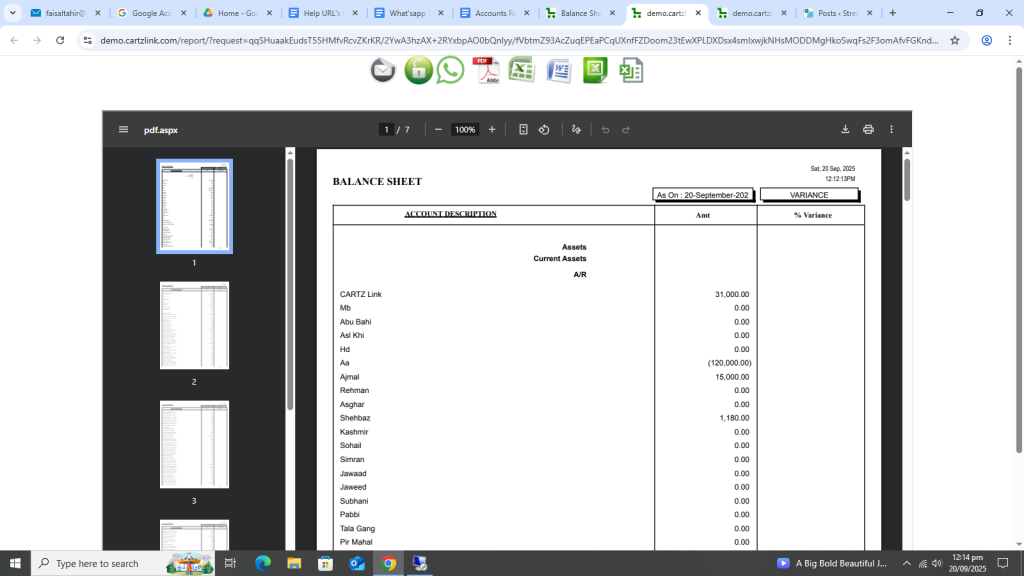Click the browser page scrollbar

[1019, 258]
